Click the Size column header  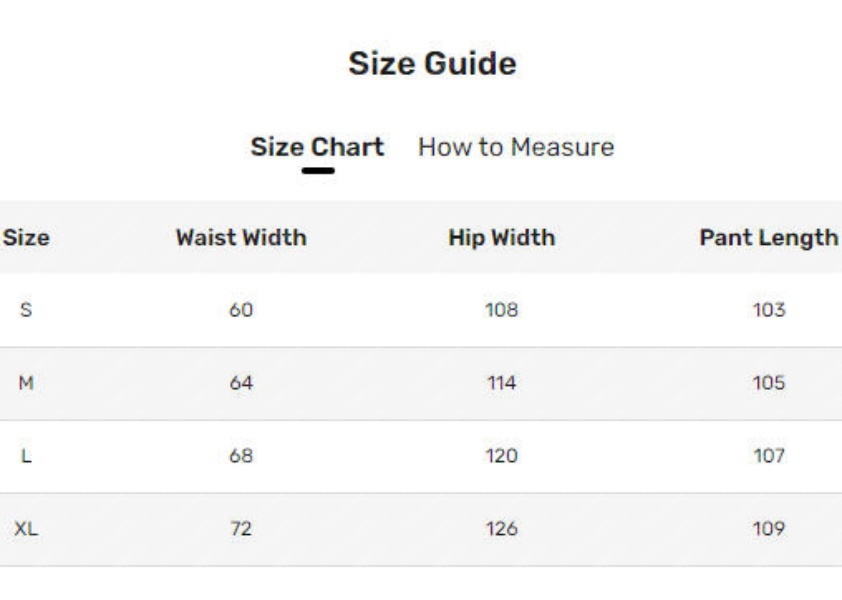pos(26,238)
